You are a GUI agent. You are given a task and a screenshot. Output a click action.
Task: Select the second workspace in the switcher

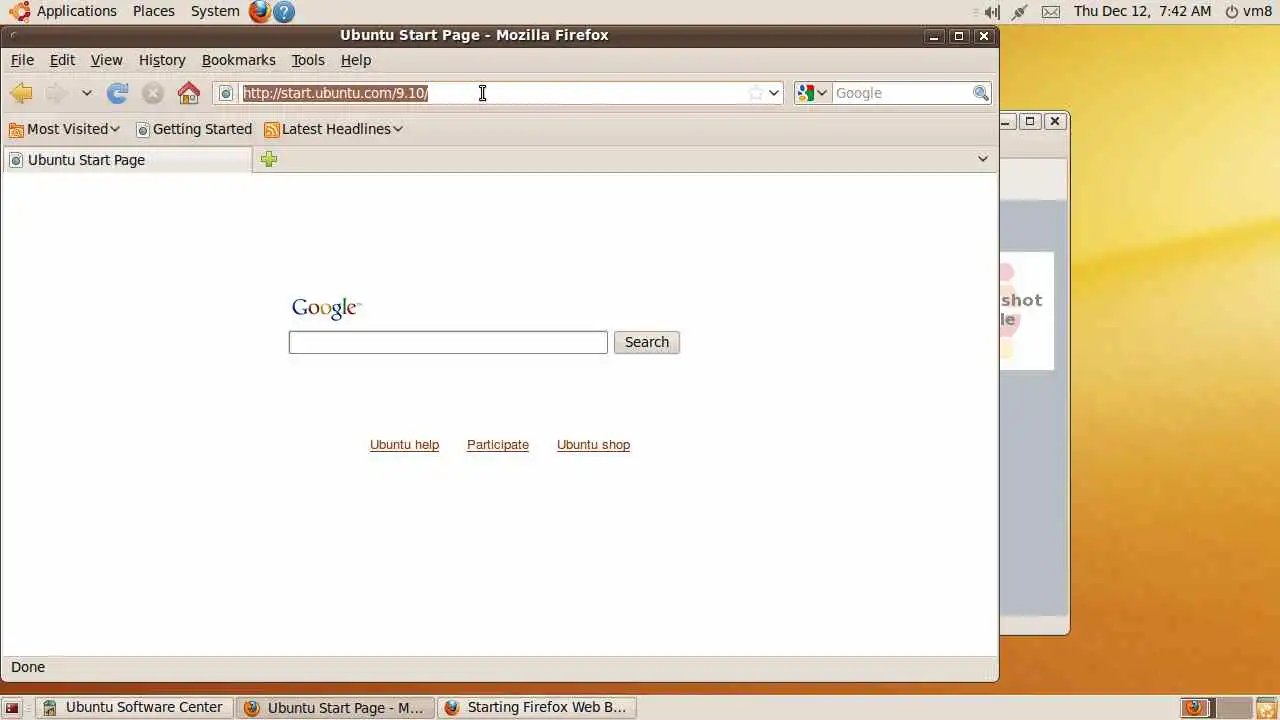click(1235, 708)
